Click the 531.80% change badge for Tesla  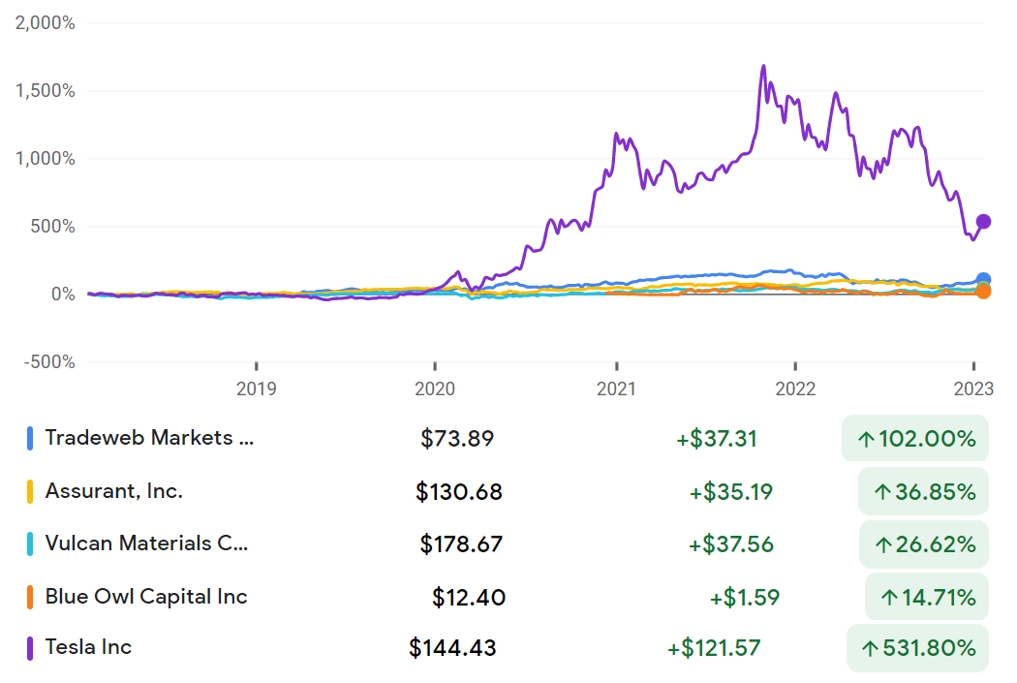[917, 648]
